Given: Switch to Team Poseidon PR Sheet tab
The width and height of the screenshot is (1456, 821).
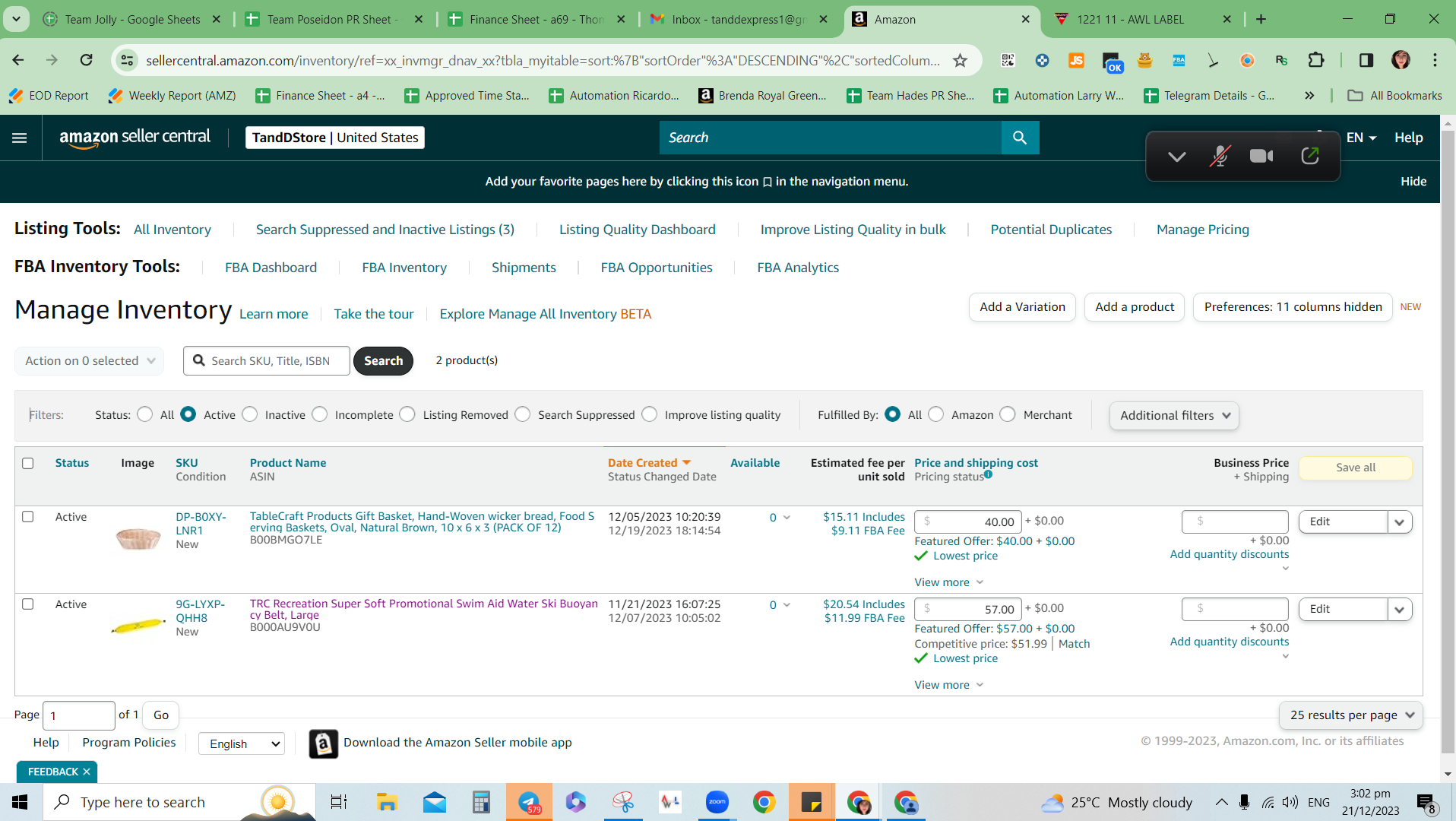Looking at the screenshot, I should (x=334, y=19).
